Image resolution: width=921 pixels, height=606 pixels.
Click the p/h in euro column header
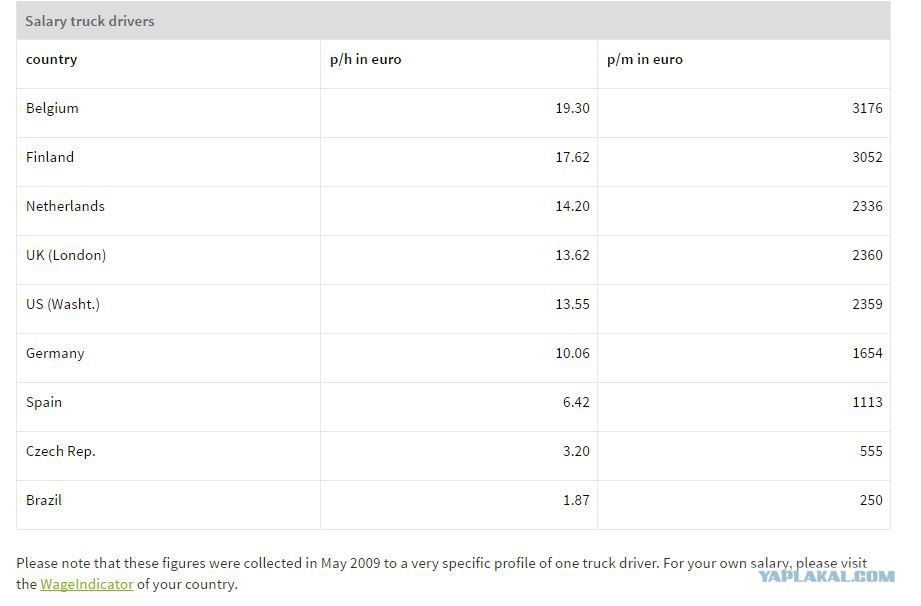pos(365,59)
